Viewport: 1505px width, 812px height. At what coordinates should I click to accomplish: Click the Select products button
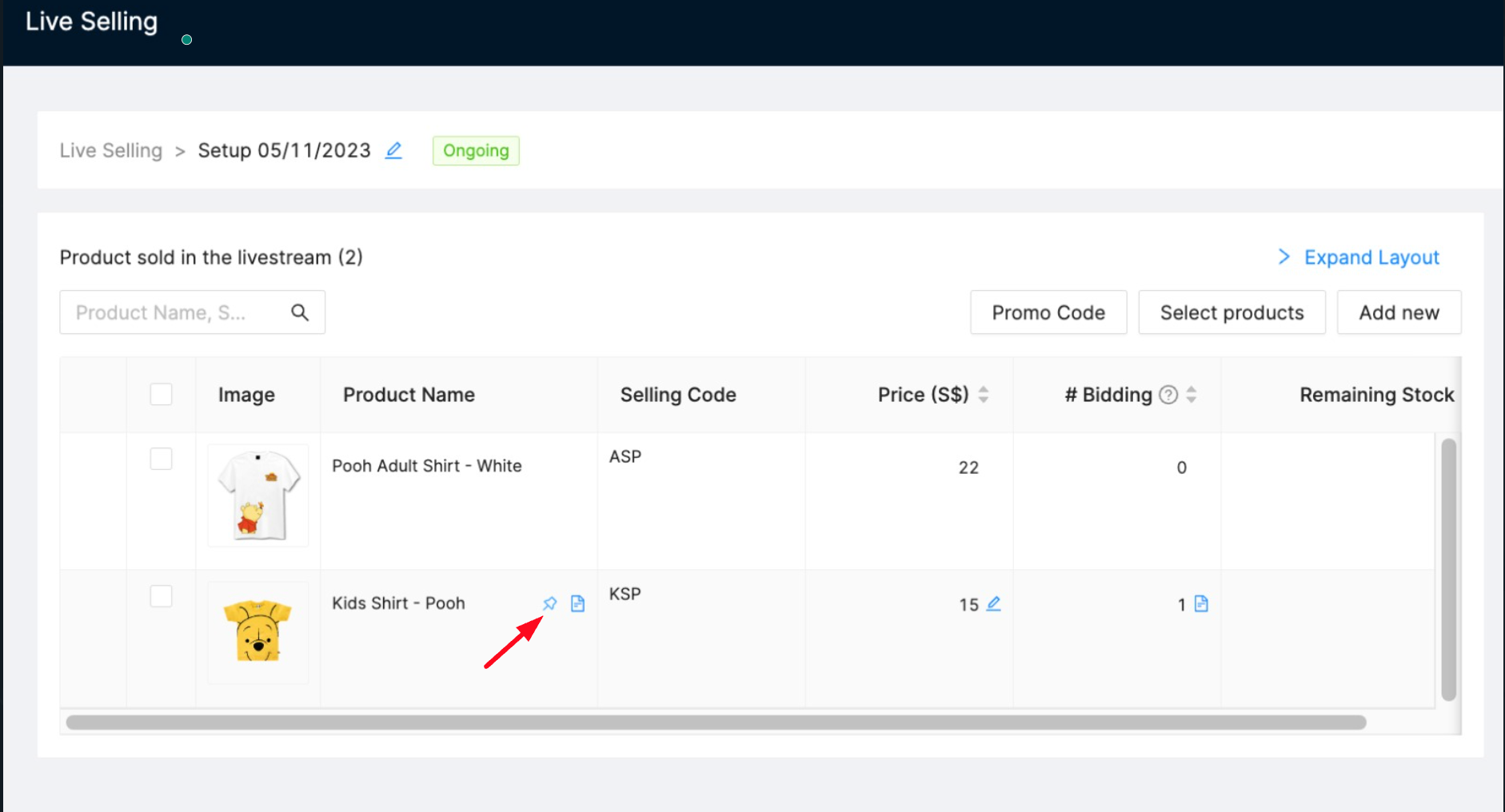(x=1232, y=312)
